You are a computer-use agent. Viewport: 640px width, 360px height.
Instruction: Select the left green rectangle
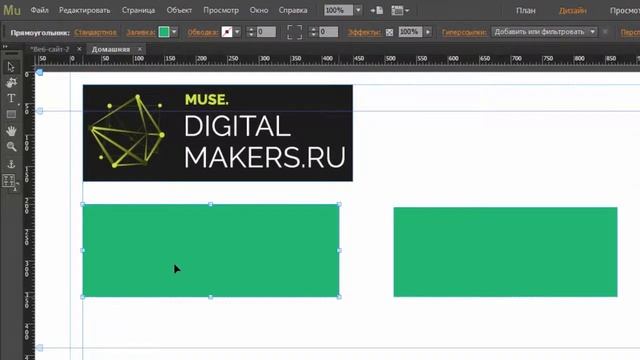211,251
